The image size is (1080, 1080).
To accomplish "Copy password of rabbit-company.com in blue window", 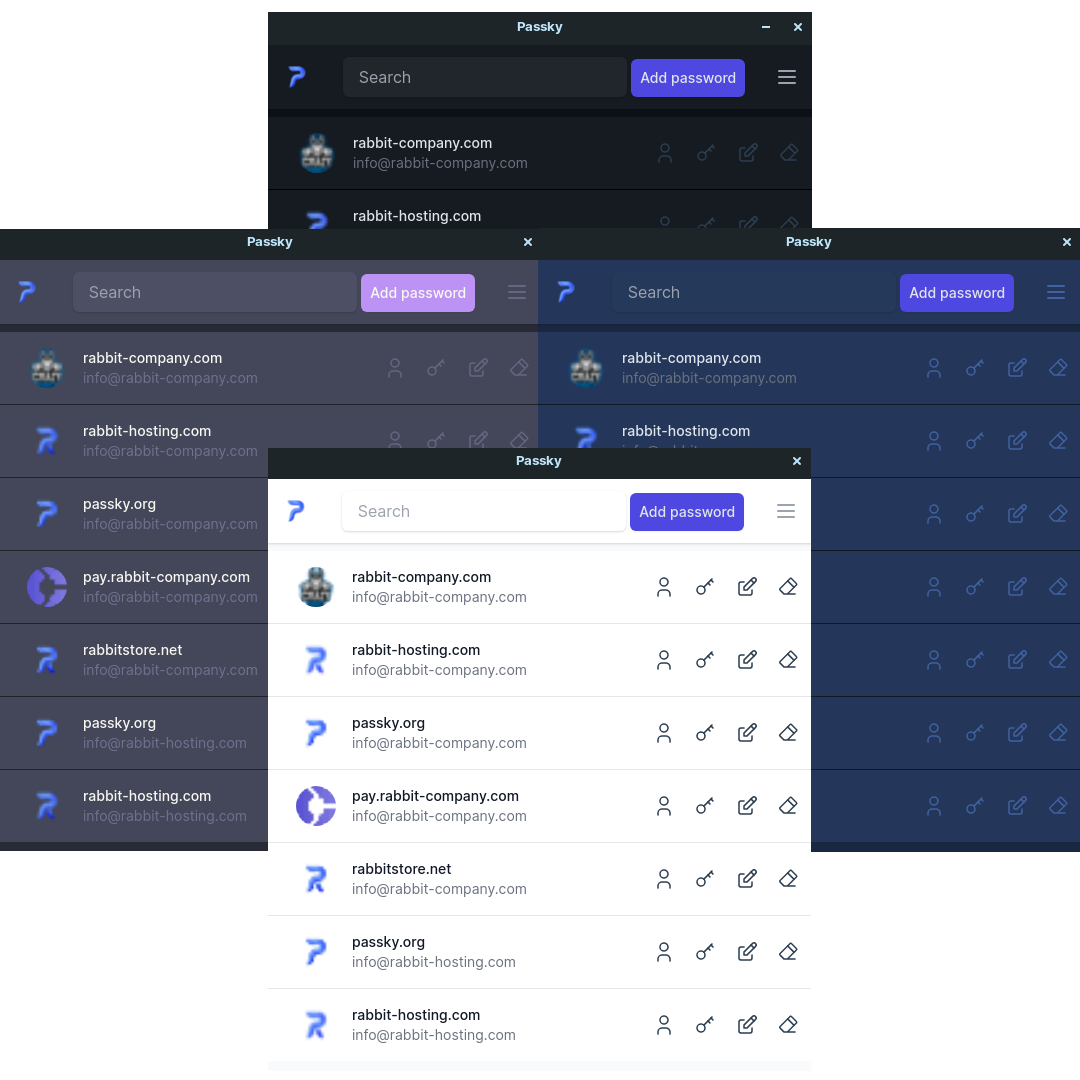I will click(x=975, y=368).
